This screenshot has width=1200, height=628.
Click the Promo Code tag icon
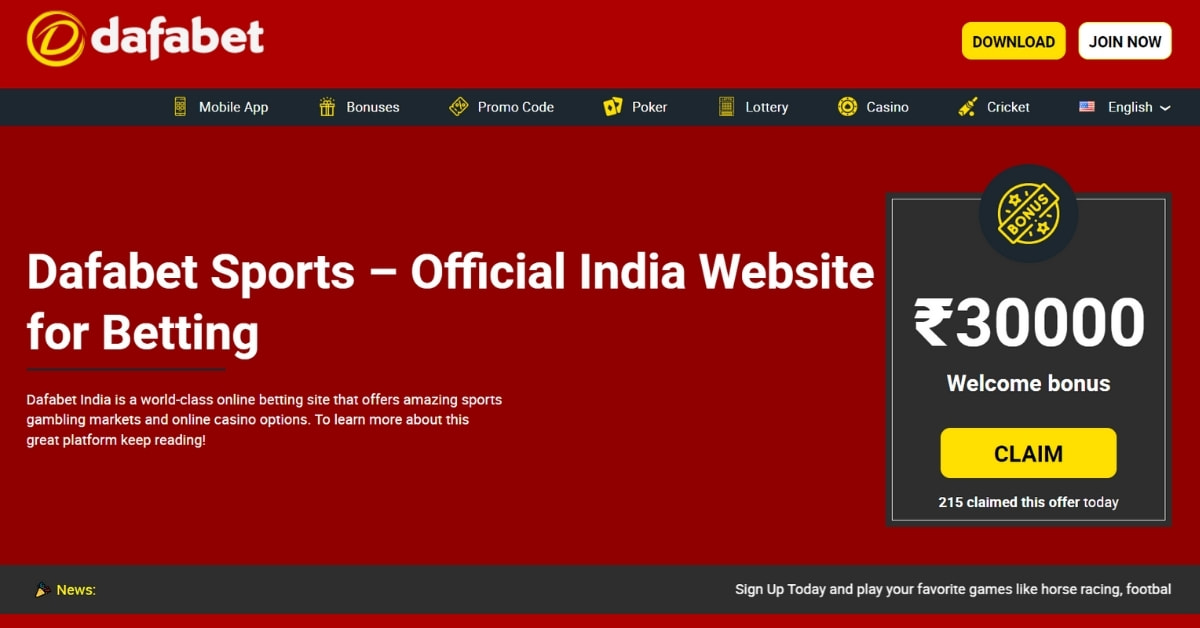(x=458, y=107)
